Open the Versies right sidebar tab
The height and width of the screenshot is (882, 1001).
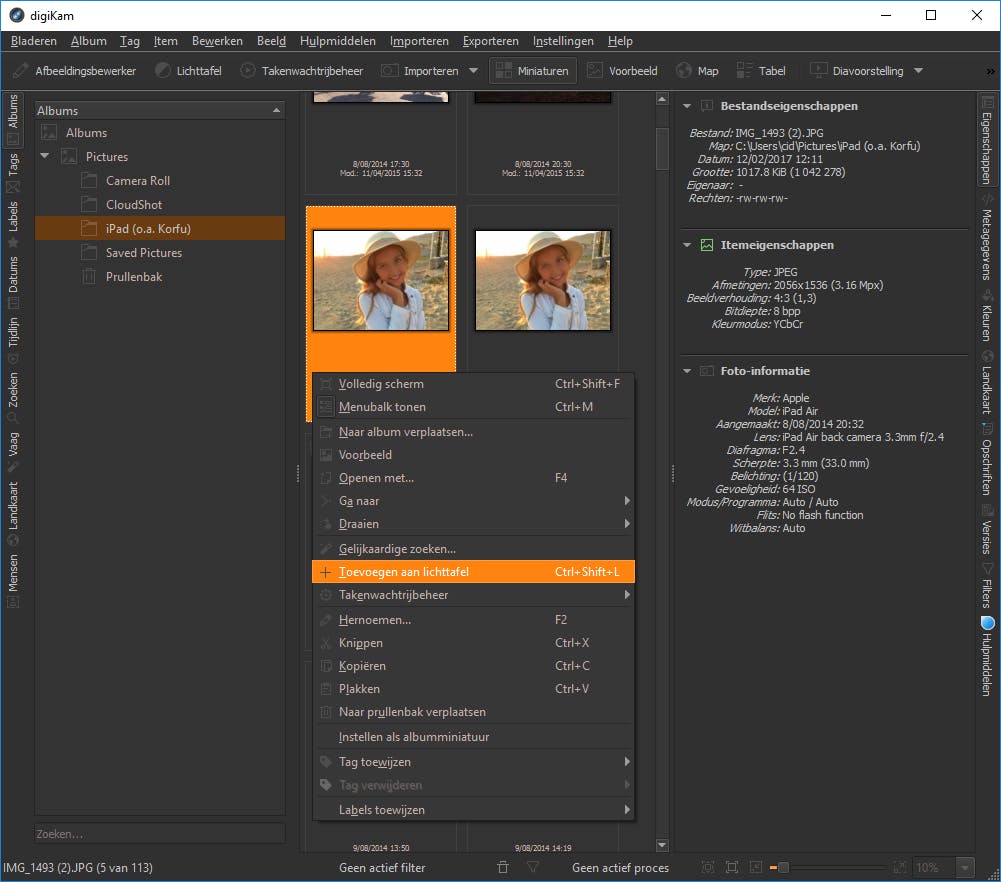point(987,531)
